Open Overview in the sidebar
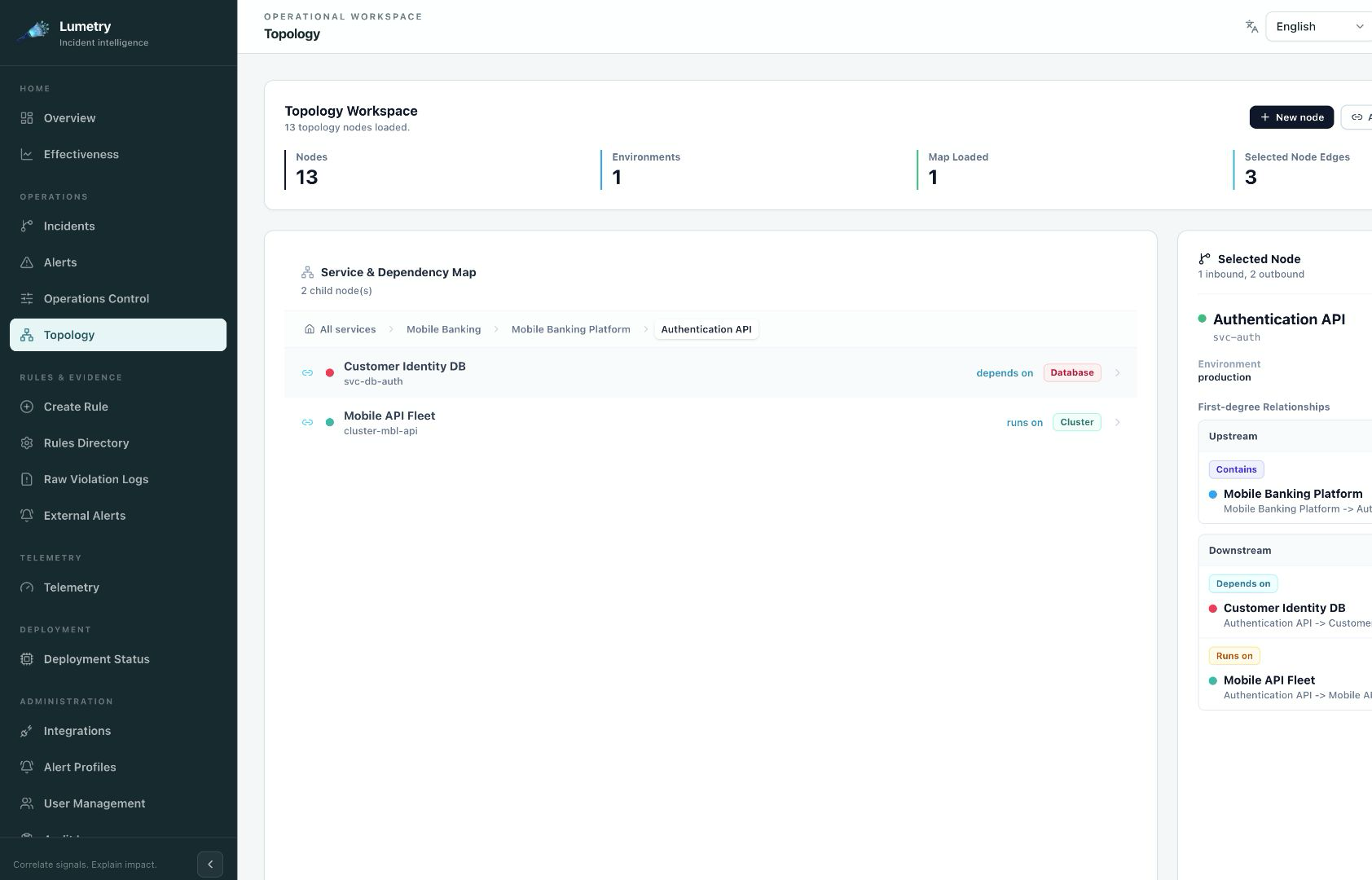 [118, 118]
